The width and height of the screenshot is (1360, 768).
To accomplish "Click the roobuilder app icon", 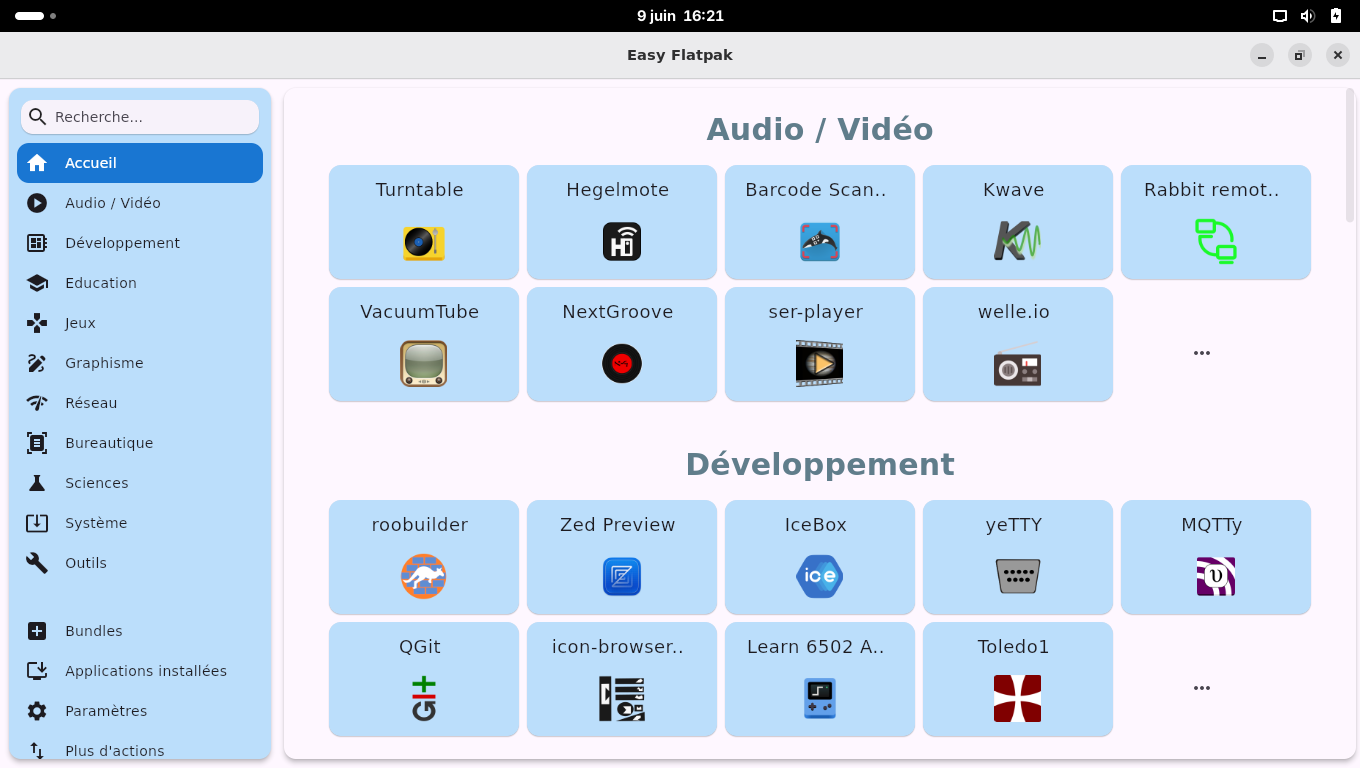I will pos(424,576).
